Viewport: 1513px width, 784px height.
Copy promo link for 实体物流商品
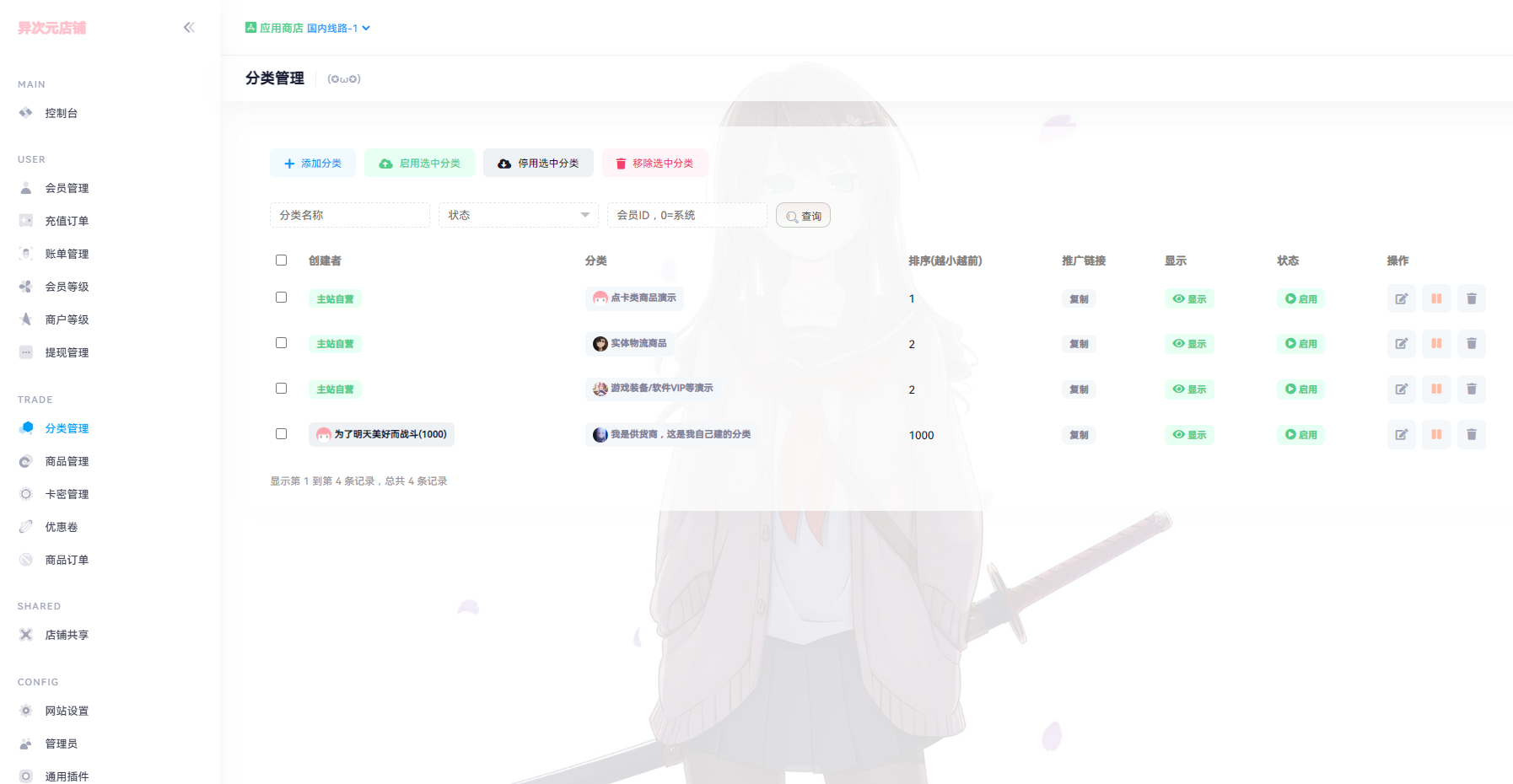click(x=1079, y=344)
